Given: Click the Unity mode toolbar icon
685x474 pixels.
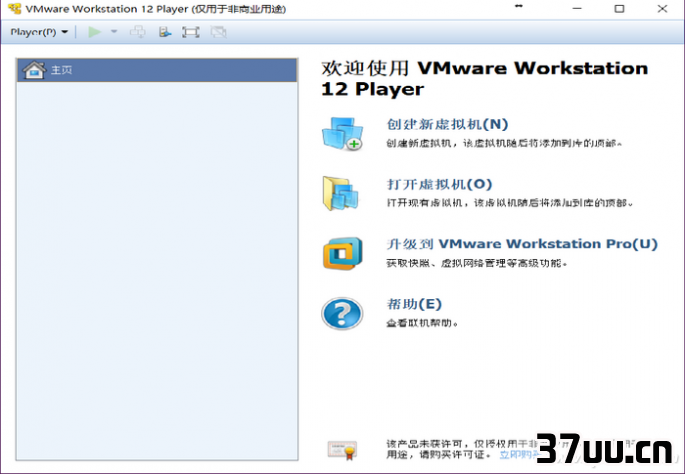Looking at the screenshot, I should [x=218, y=32].
